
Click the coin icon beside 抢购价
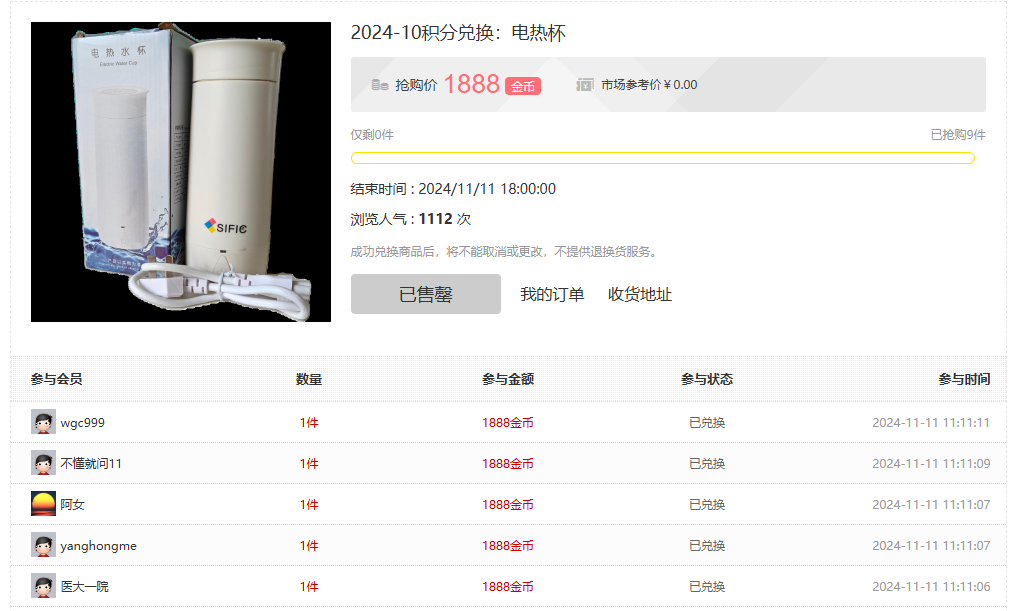coord(380,85)
